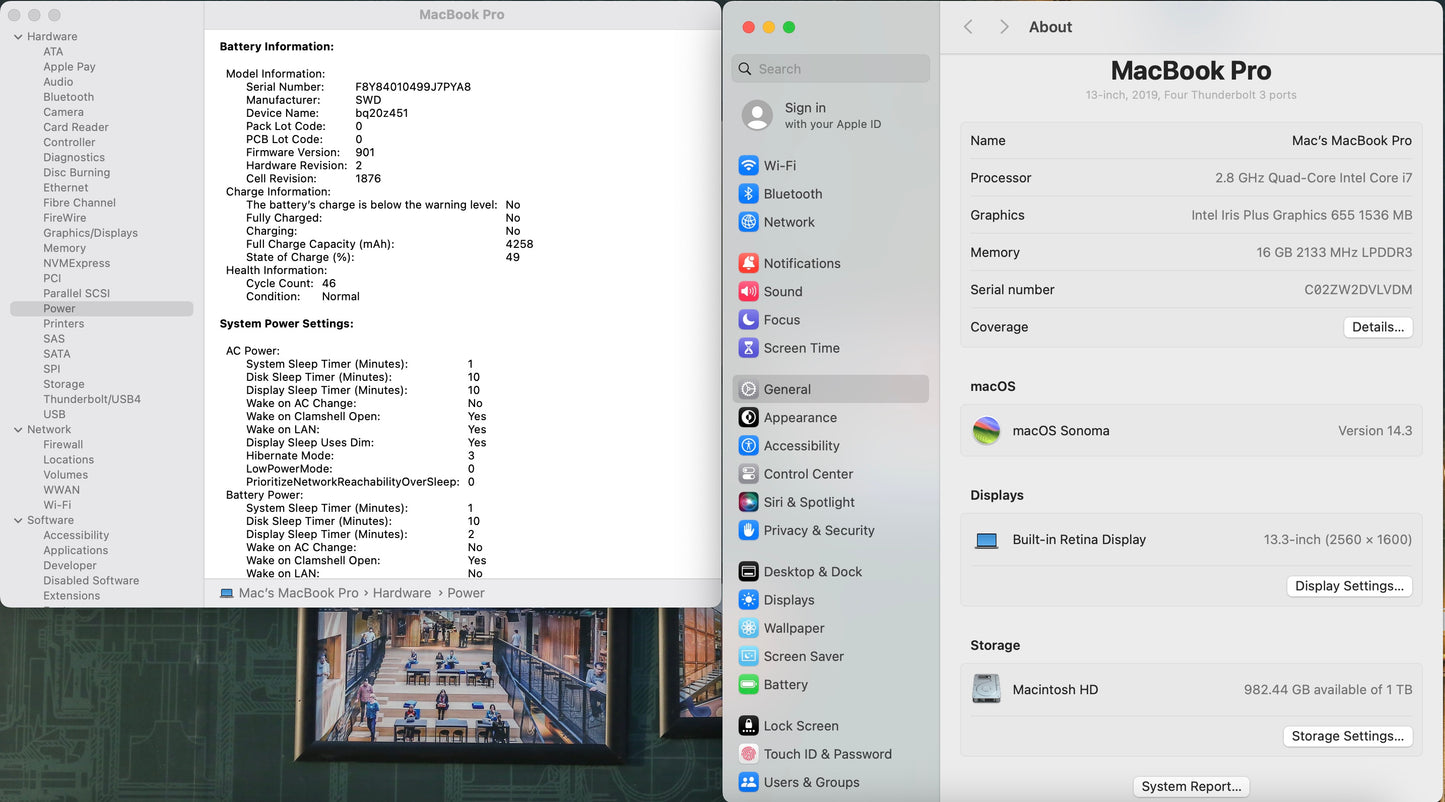Collapse the Software tree section
This screenshot has height=802, width=1445.
tap(18, 520)
